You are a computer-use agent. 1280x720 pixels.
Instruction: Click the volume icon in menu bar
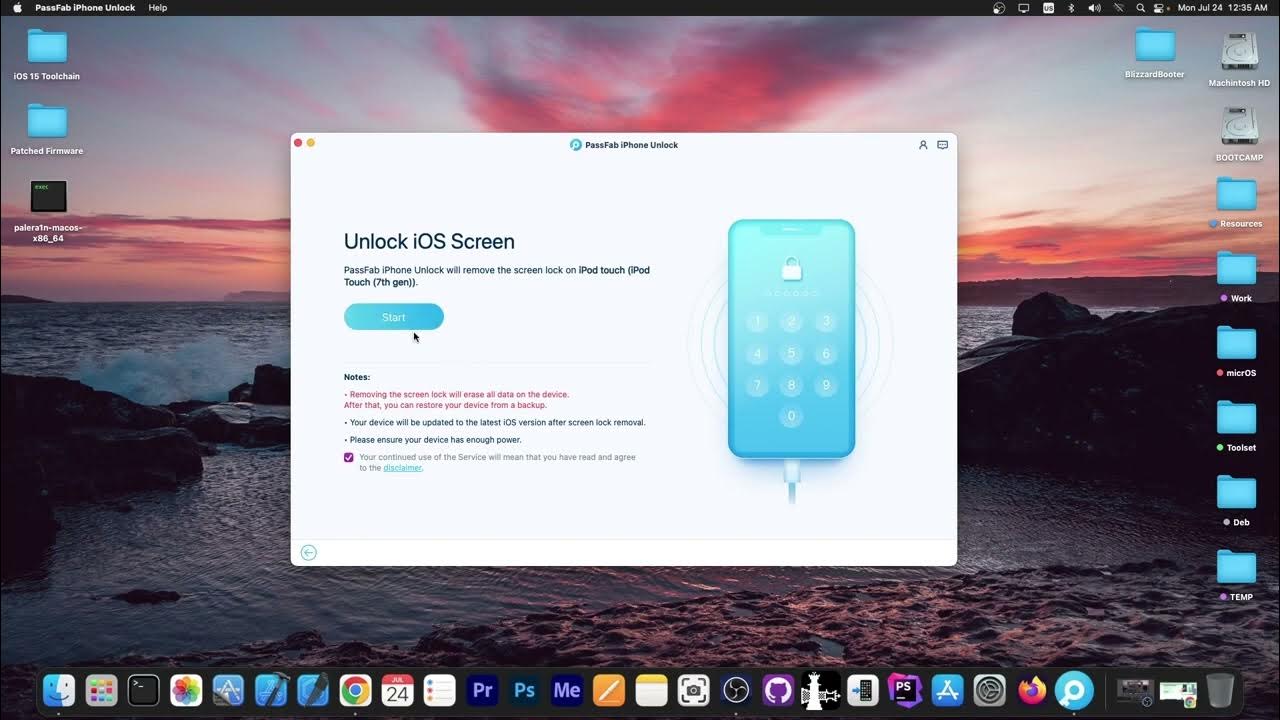[1094, 7]
